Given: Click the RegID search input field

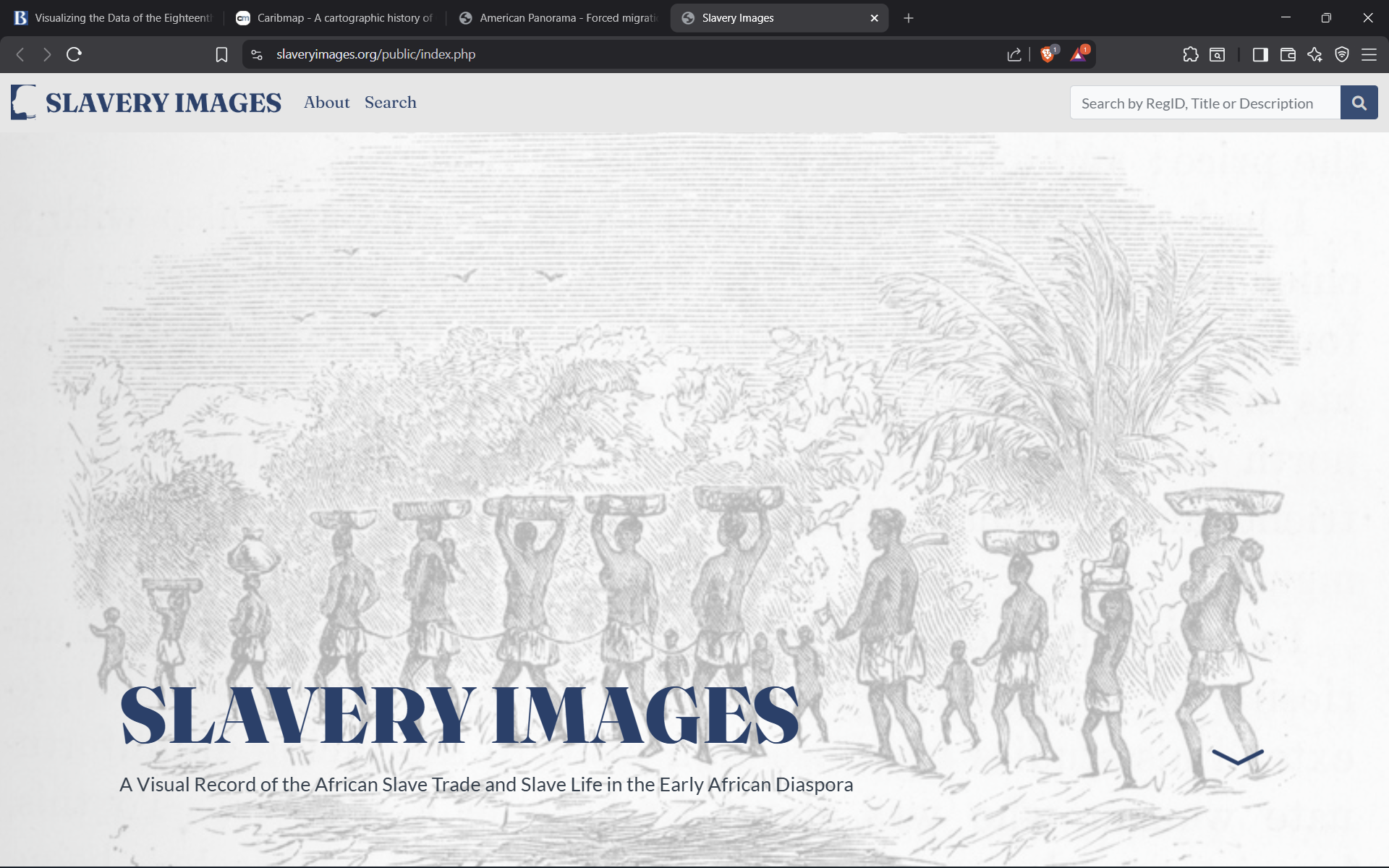Looking at the screenshot, I should [x=1201, y=102].
